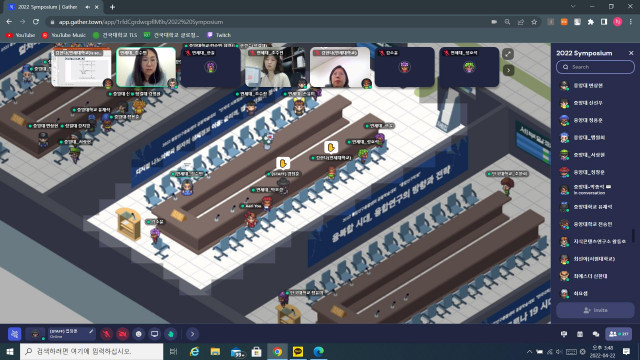Toggle the green raise hand button

[171, 334]
